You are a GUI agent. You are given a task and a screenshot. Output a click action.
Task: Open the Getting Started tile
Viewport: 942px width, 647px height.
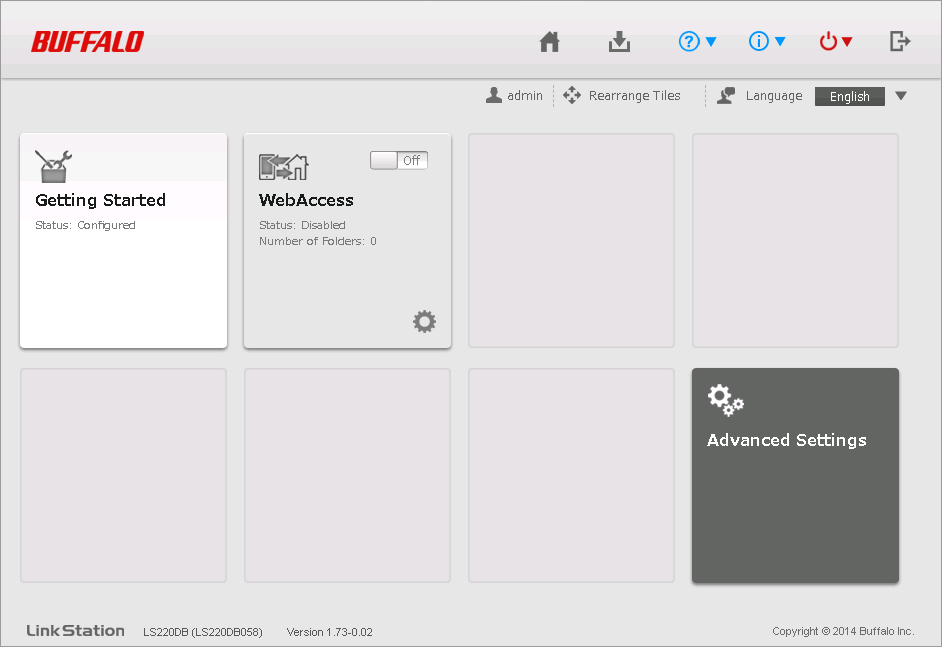tap(123, 241)
